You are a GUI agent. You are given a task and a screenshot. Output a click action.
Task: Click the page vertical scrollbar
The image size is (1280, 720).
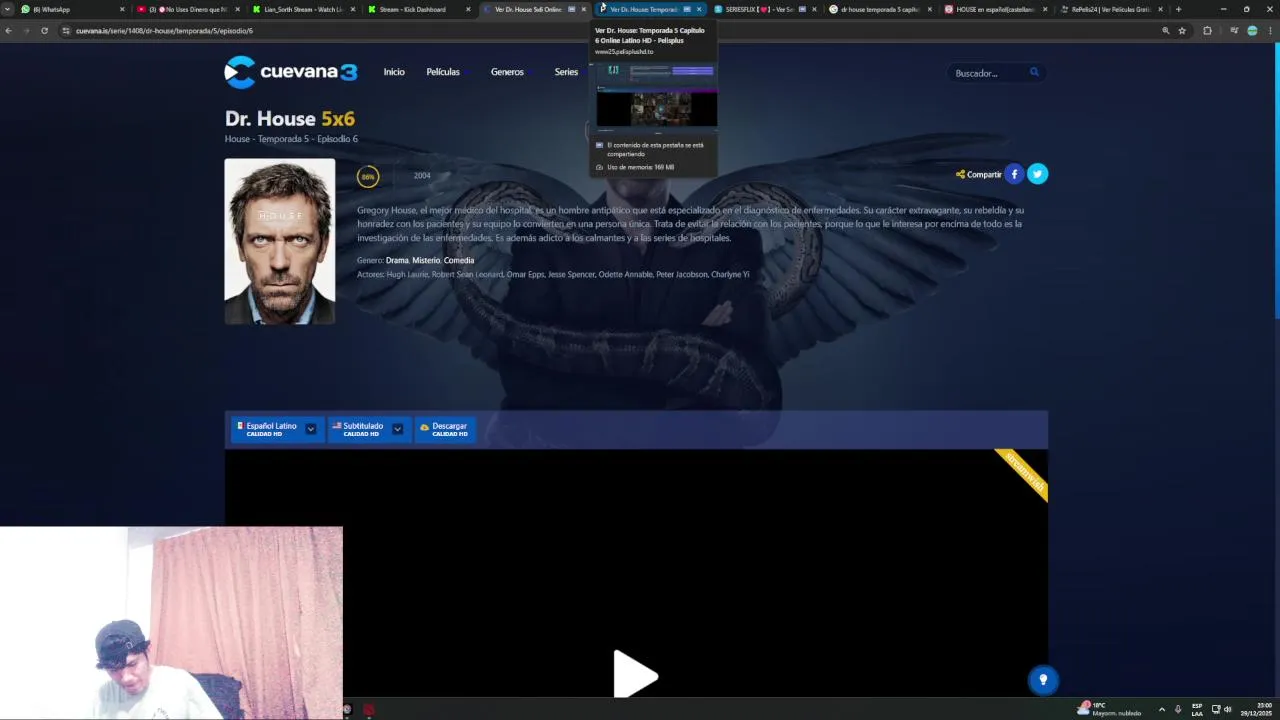pyautogui.click(x=1276, y=180)
